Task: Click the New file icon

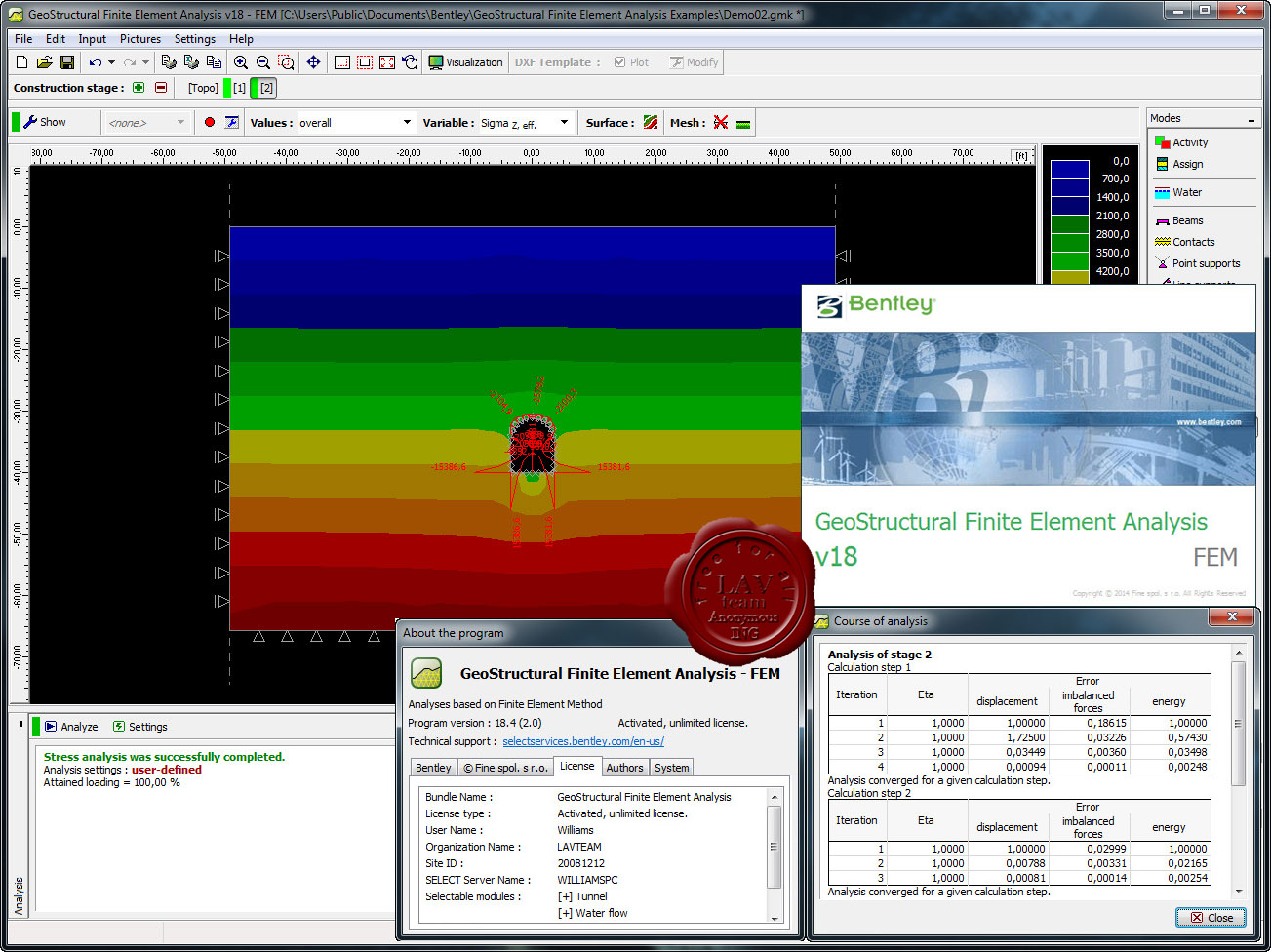Action: coord(21,62)
